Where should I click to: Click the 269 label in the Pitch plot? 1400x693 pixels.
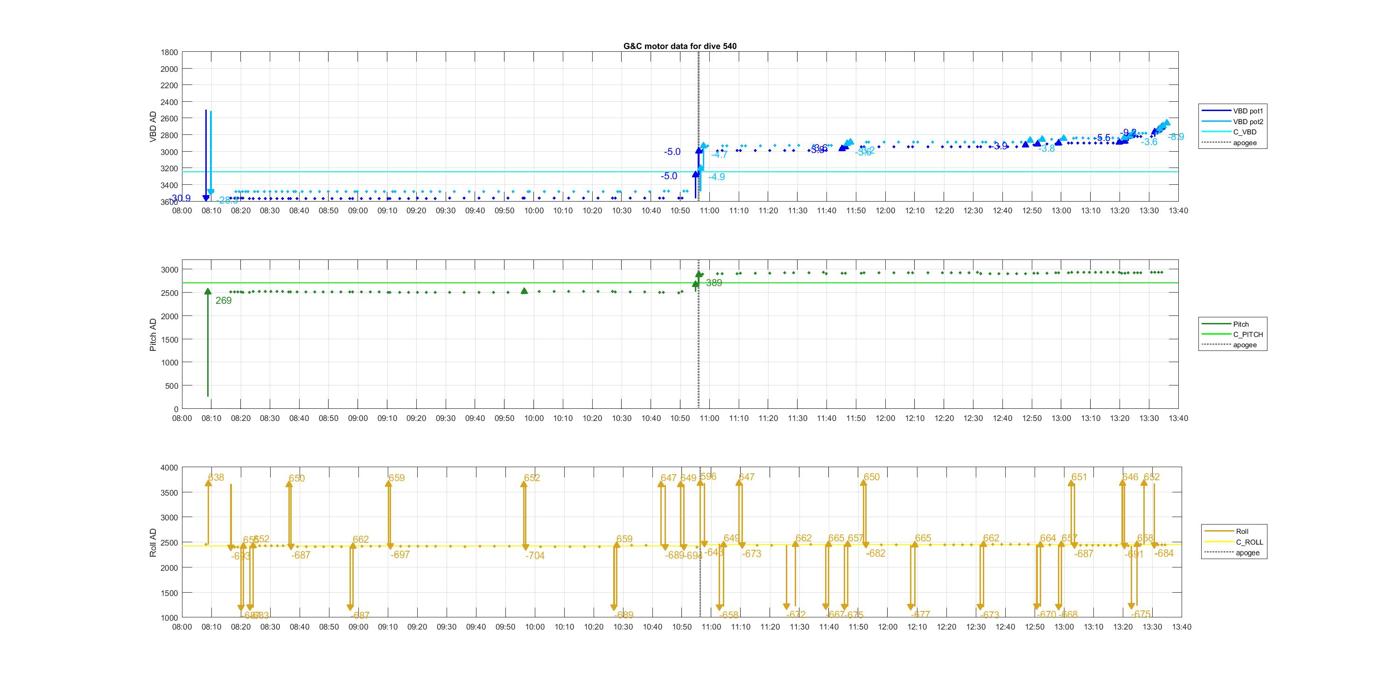point(223,300)
